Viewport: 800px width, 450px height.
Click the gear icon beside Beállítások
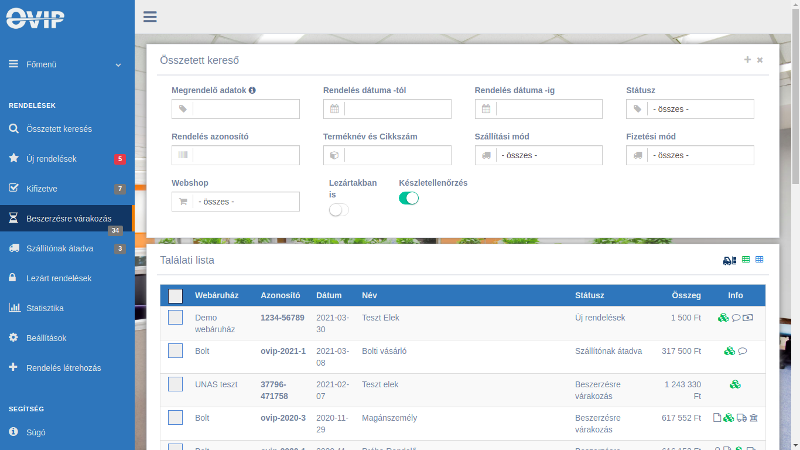tap(13, 337)
